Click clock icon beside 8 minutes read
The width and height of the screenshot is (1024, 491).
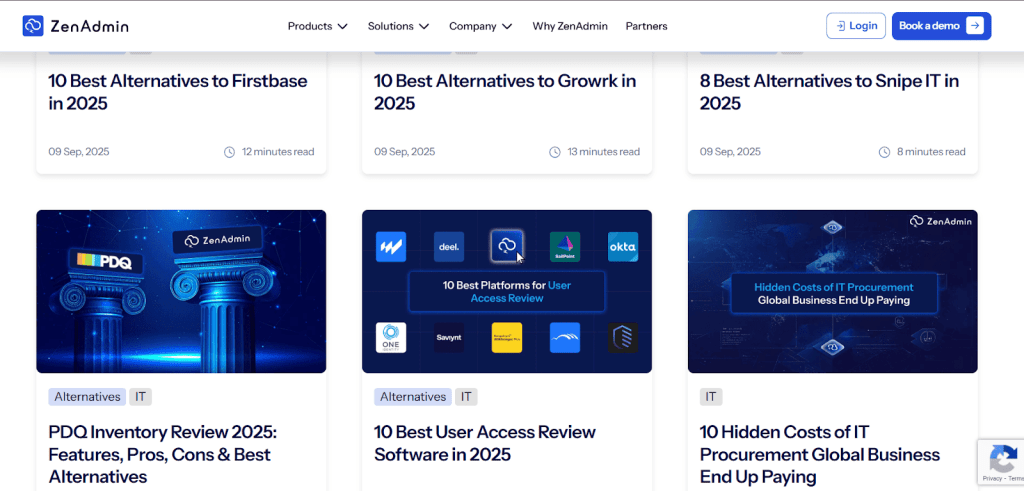click(x=884, y=152)
